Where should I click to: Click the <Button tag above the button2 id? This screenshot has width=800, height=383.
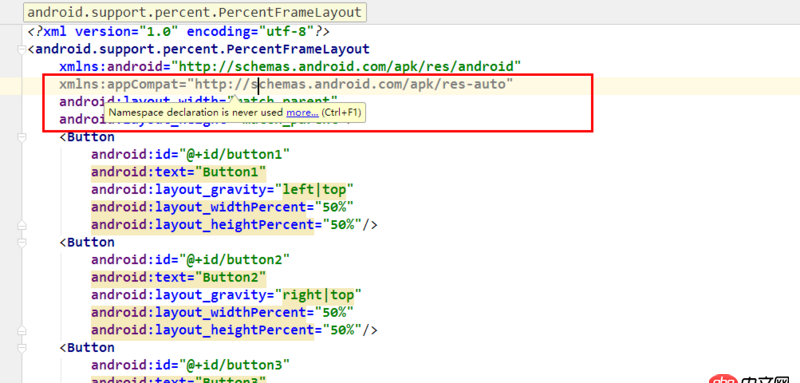pos(87,242)
